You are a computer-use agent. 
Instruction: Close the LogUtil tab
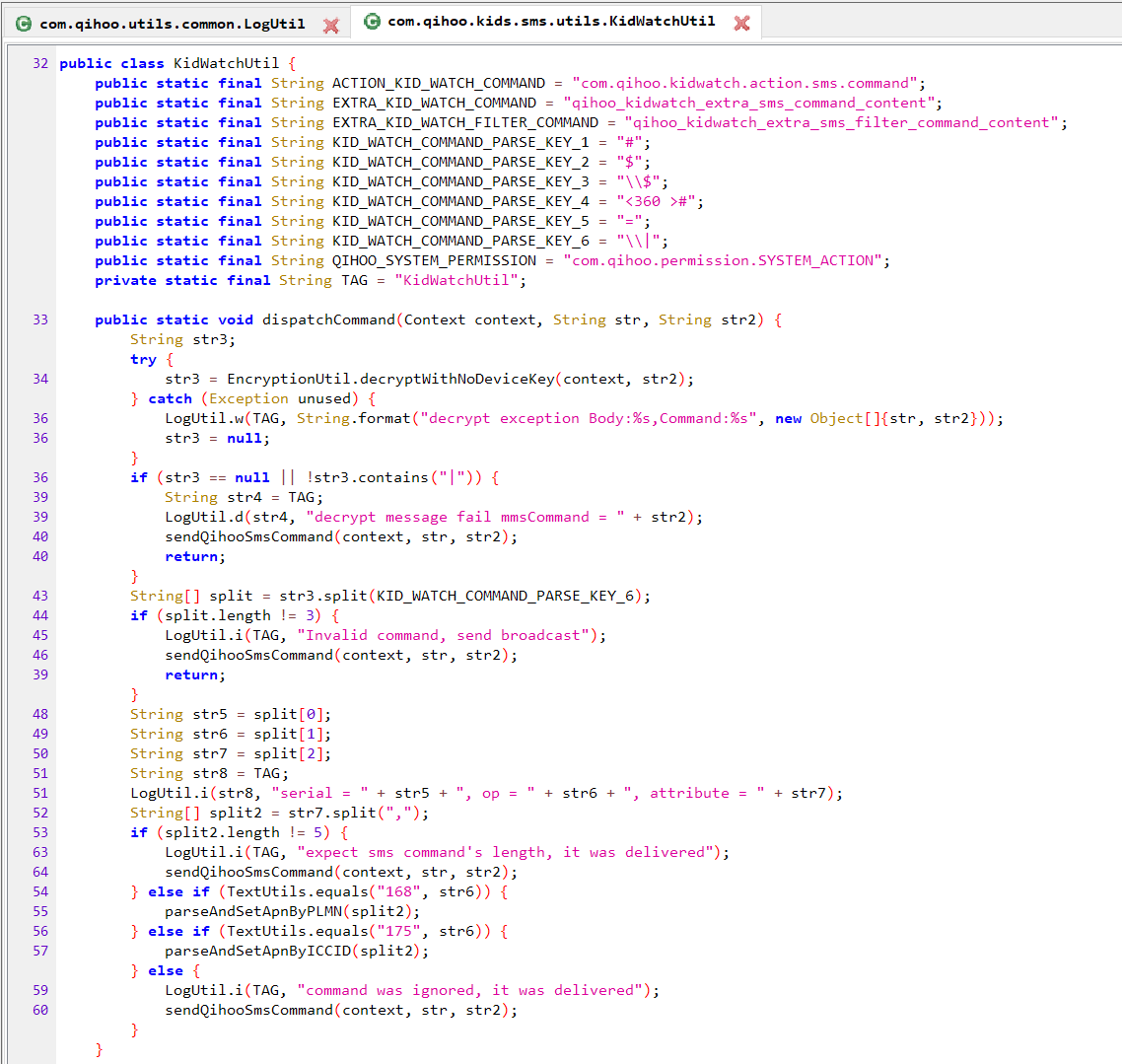click(330, 26)
